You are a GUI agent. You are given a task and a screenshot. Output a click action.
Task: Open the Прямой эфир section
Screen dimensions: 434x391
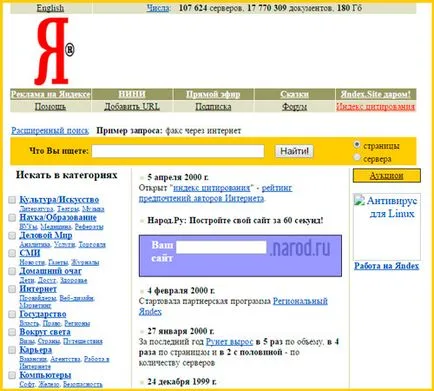tap(213, 94)
